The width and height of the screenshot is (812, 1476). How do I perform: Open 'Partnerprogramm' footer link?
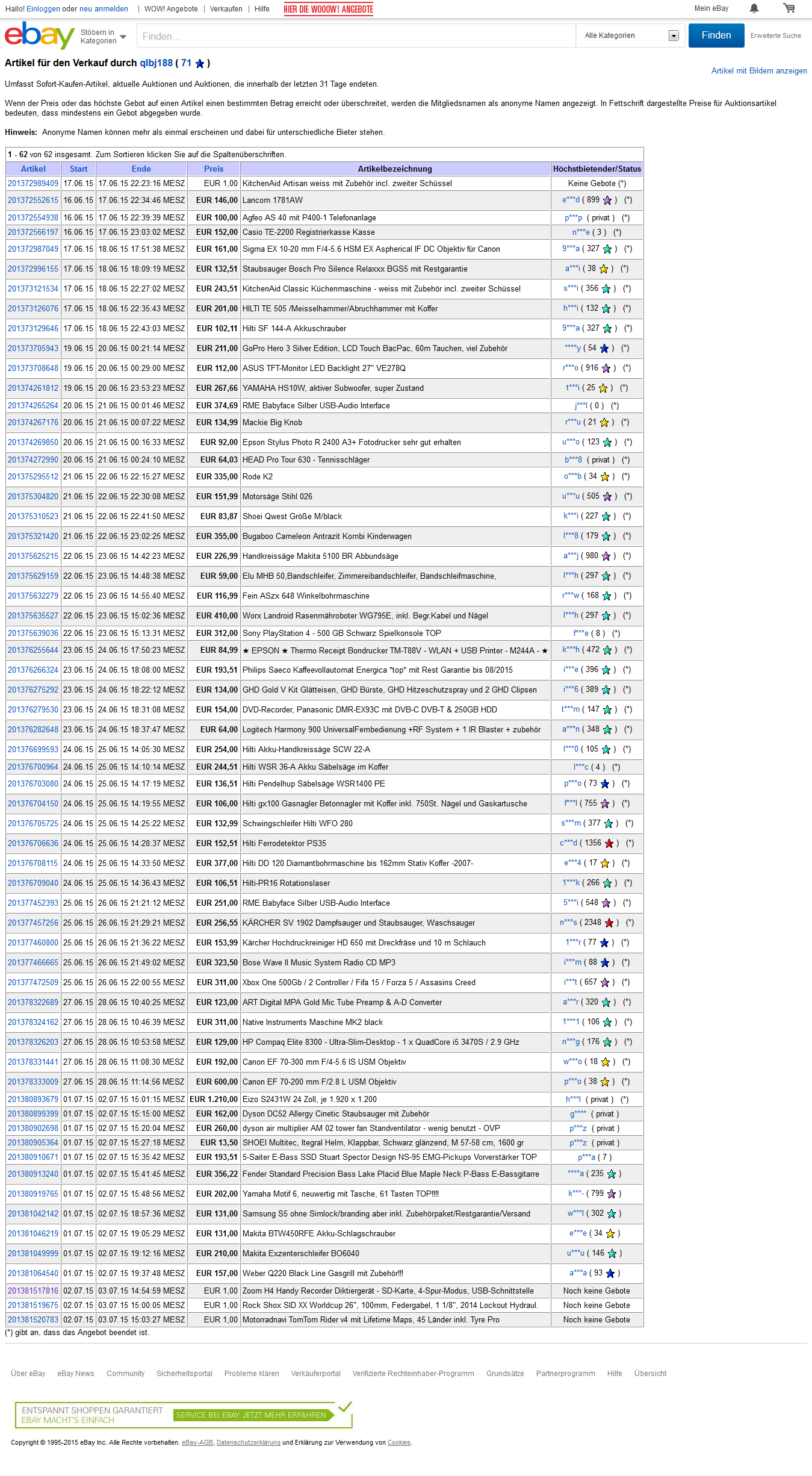pos(566,1374)
